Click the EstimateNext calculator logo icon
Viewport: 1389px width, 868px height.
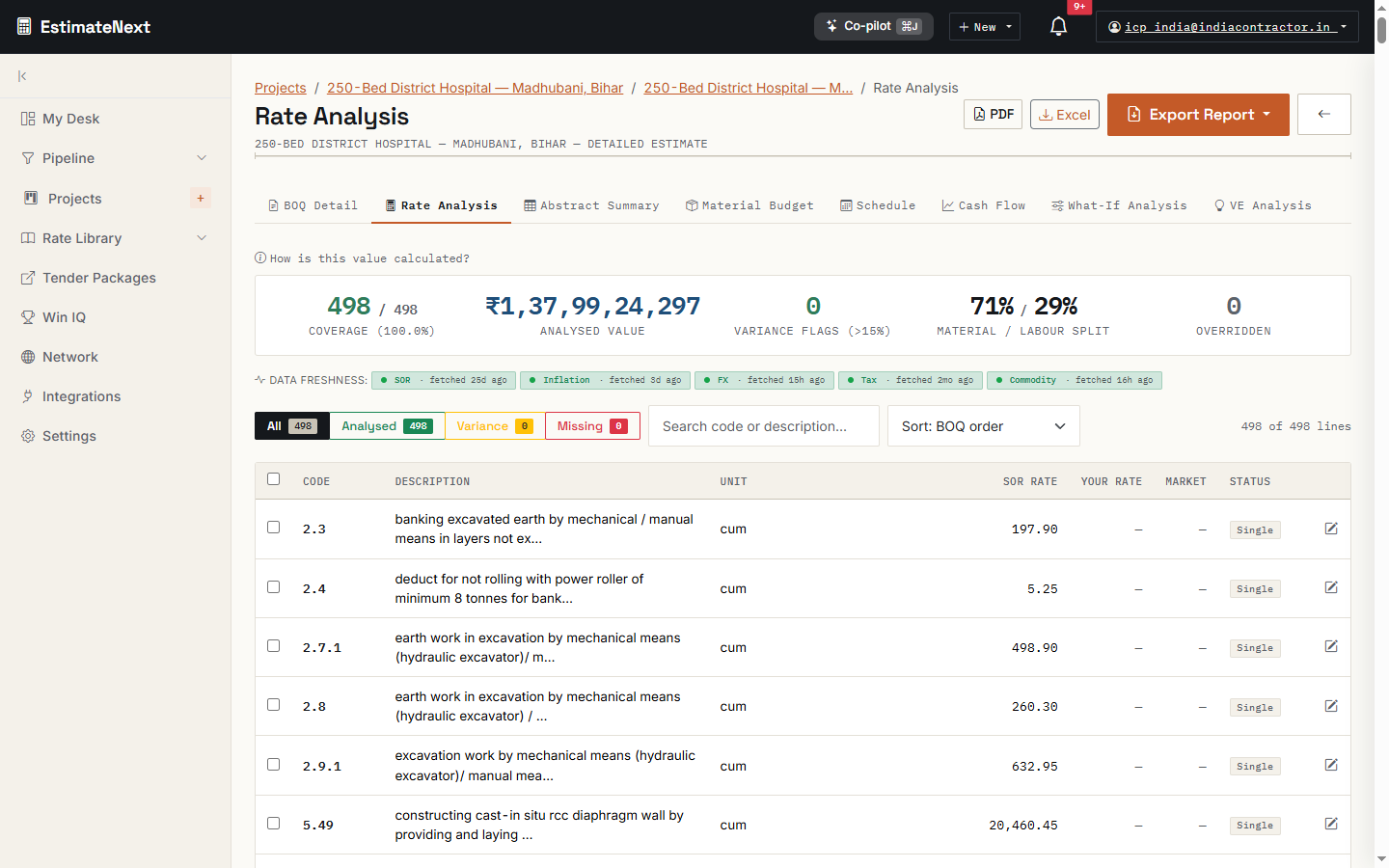tap(24, 27)
